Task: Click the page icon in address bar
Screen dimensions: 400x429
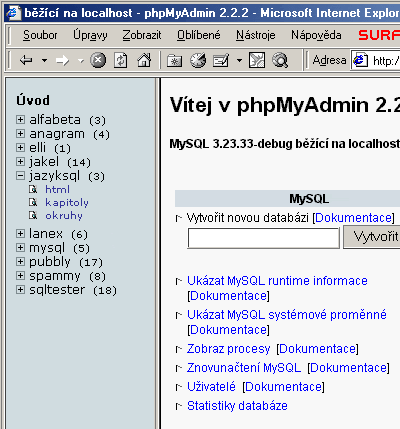Action: (x=360, y=60)
